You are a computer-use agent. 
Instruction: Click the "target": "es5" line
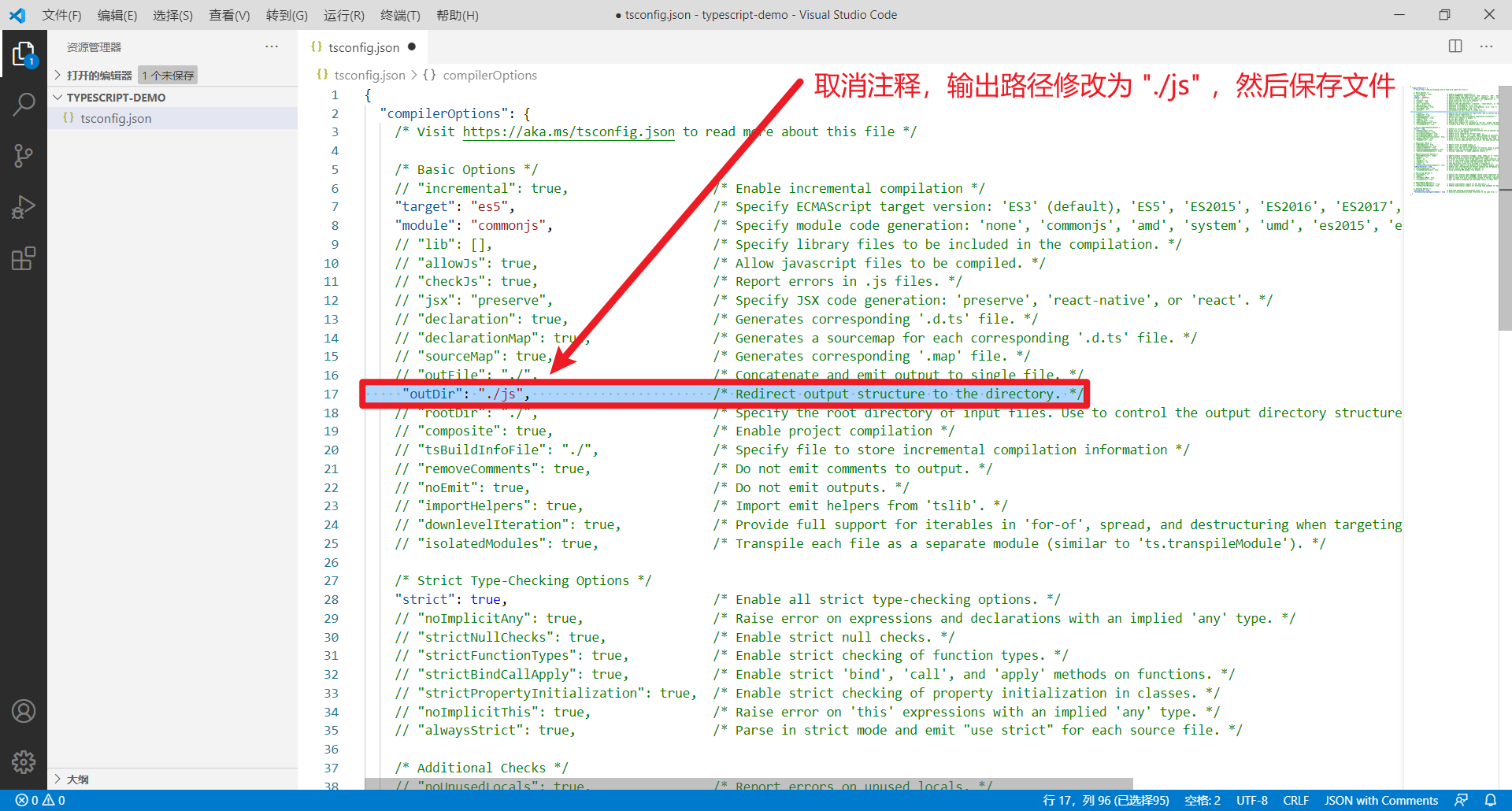pyautogui.click(x=454, y=206)
